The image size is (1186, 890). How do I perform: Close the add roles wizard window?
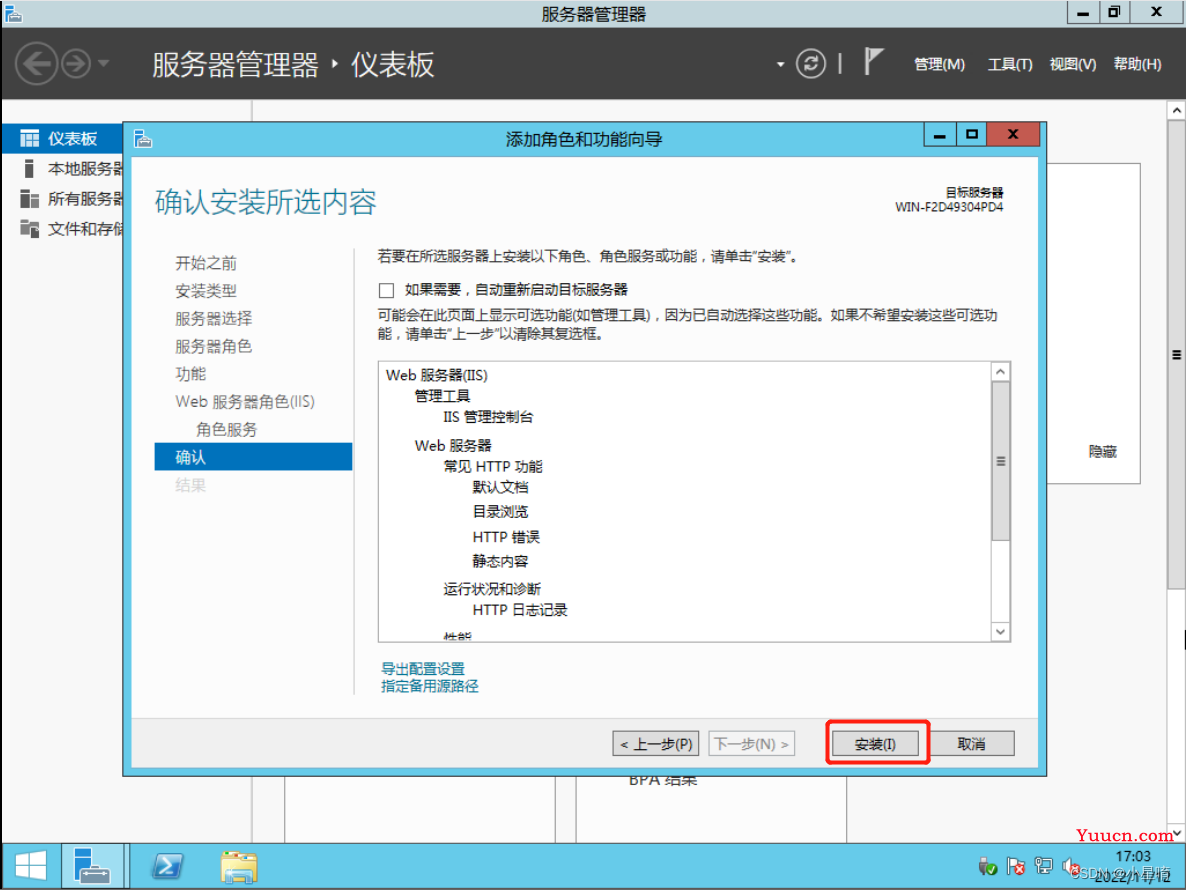[1014, 135]
